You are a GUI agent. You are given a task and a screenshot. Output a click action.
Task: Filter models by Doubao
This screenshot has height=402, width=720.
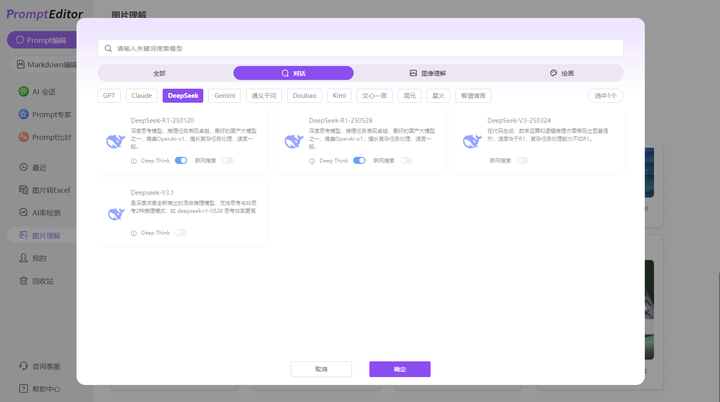pos(304,96)
